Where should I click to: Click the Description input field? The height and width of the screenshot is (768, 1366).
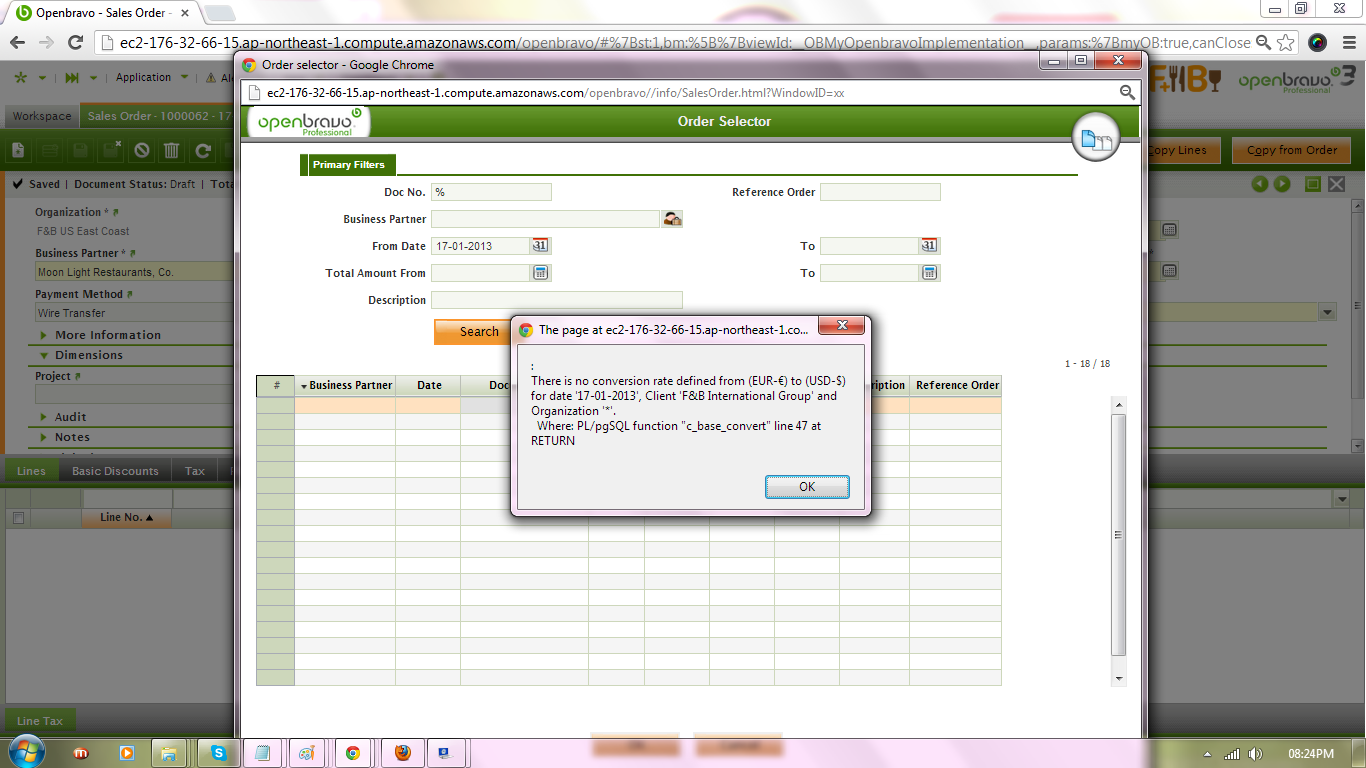pos(557,300)
